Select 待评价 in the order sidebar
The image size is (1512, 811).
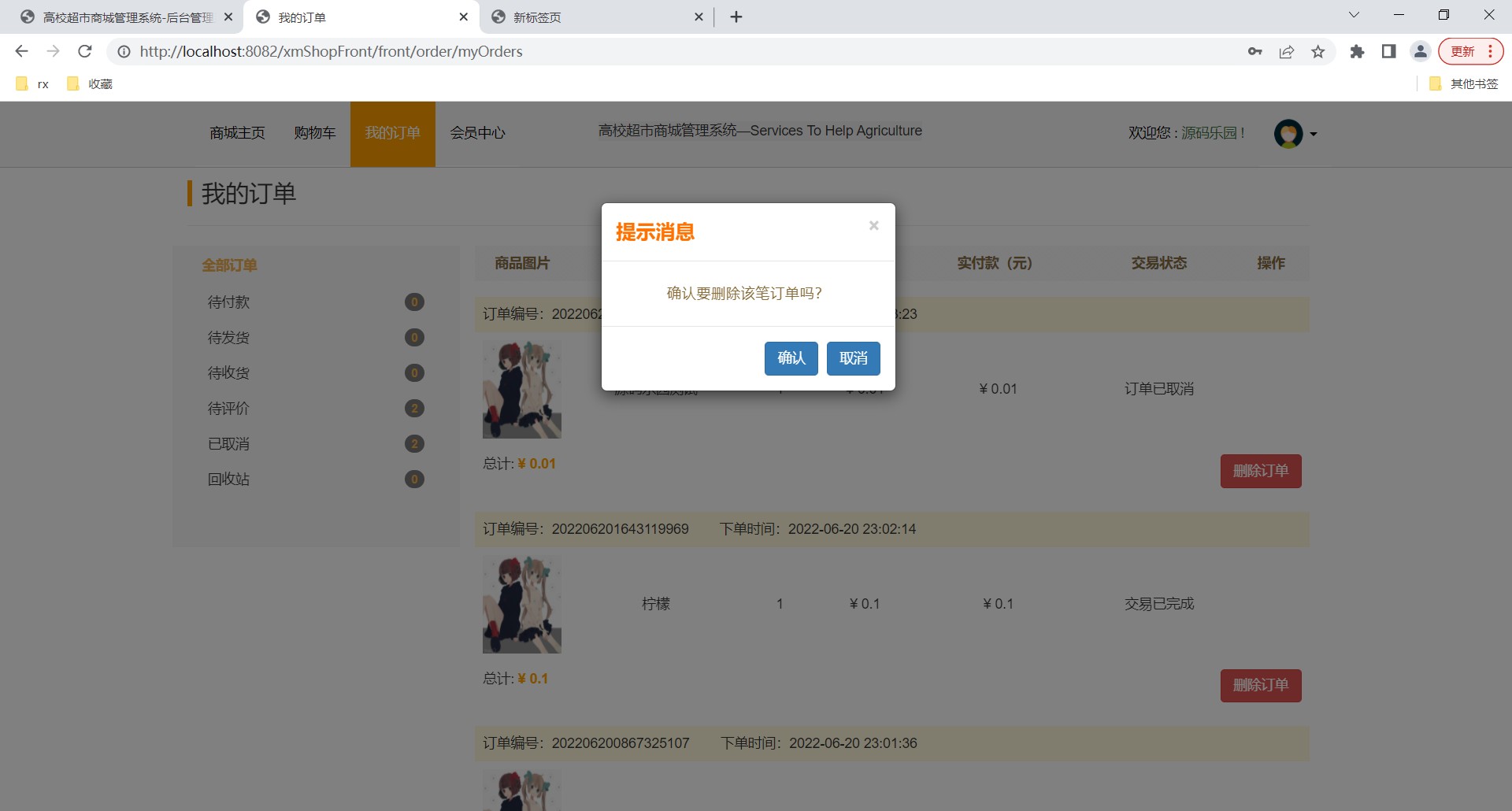[x=227, y=408]
